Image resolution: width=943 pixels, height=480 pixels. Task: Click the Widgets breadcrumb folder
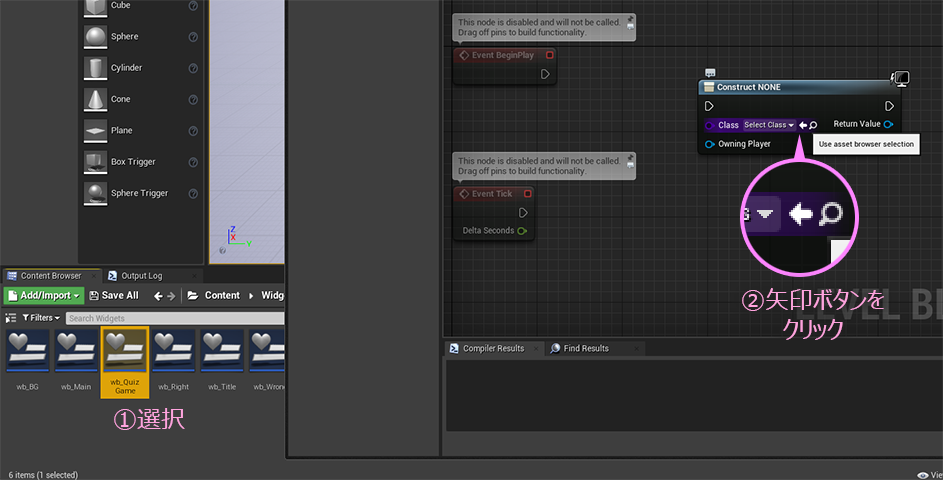[272, 295]
